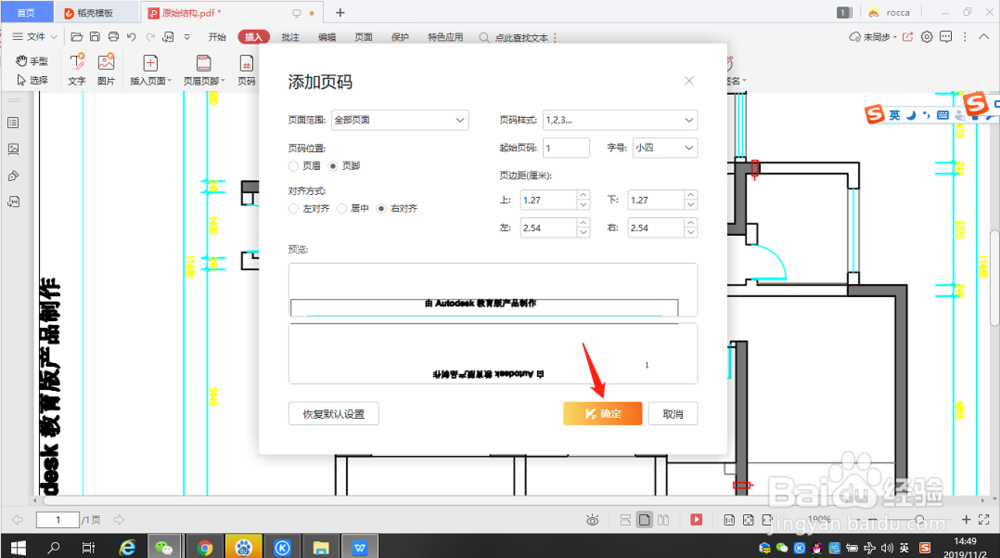Viewport: 1000px width, 558px height.
Task: Switch to two-page view icon
Action: (x=663, y=520)
